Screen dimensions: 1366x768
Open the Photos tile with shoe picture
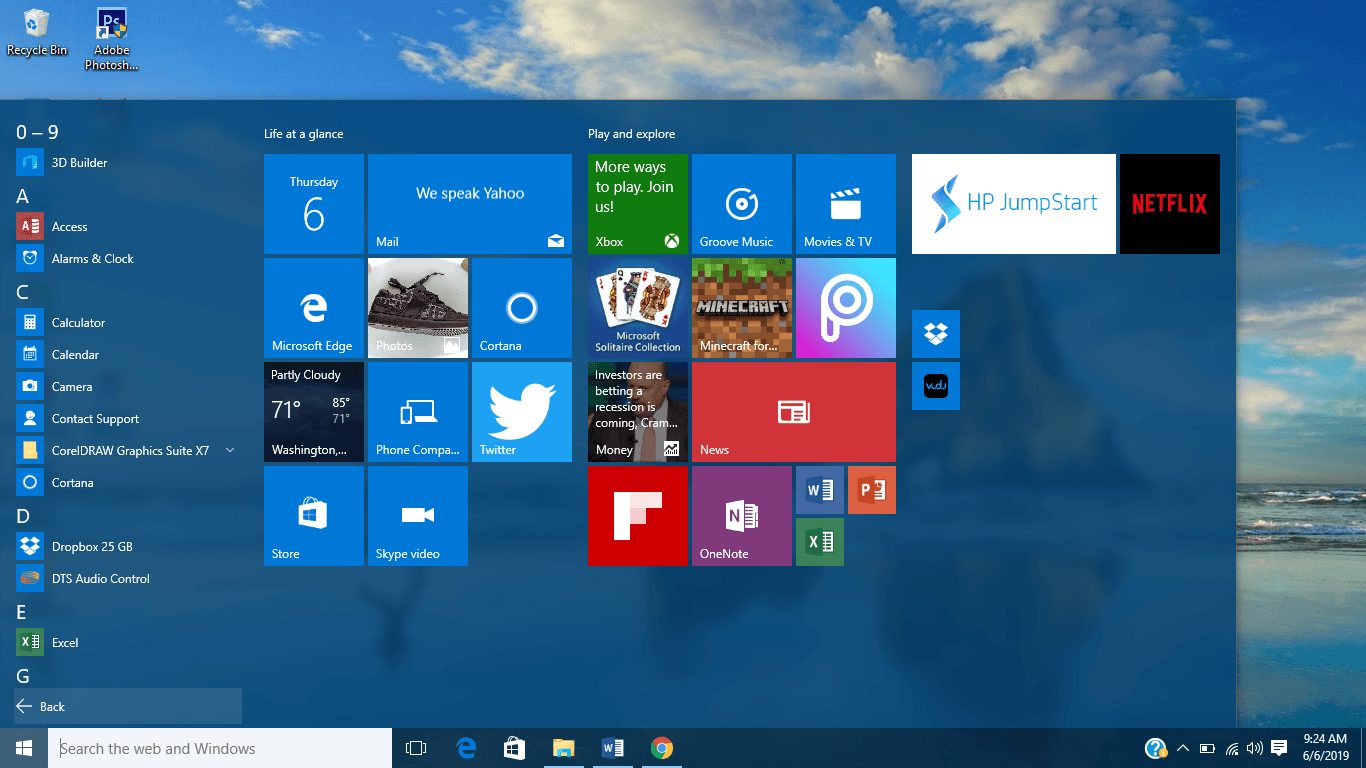click(x=418, y=308)
